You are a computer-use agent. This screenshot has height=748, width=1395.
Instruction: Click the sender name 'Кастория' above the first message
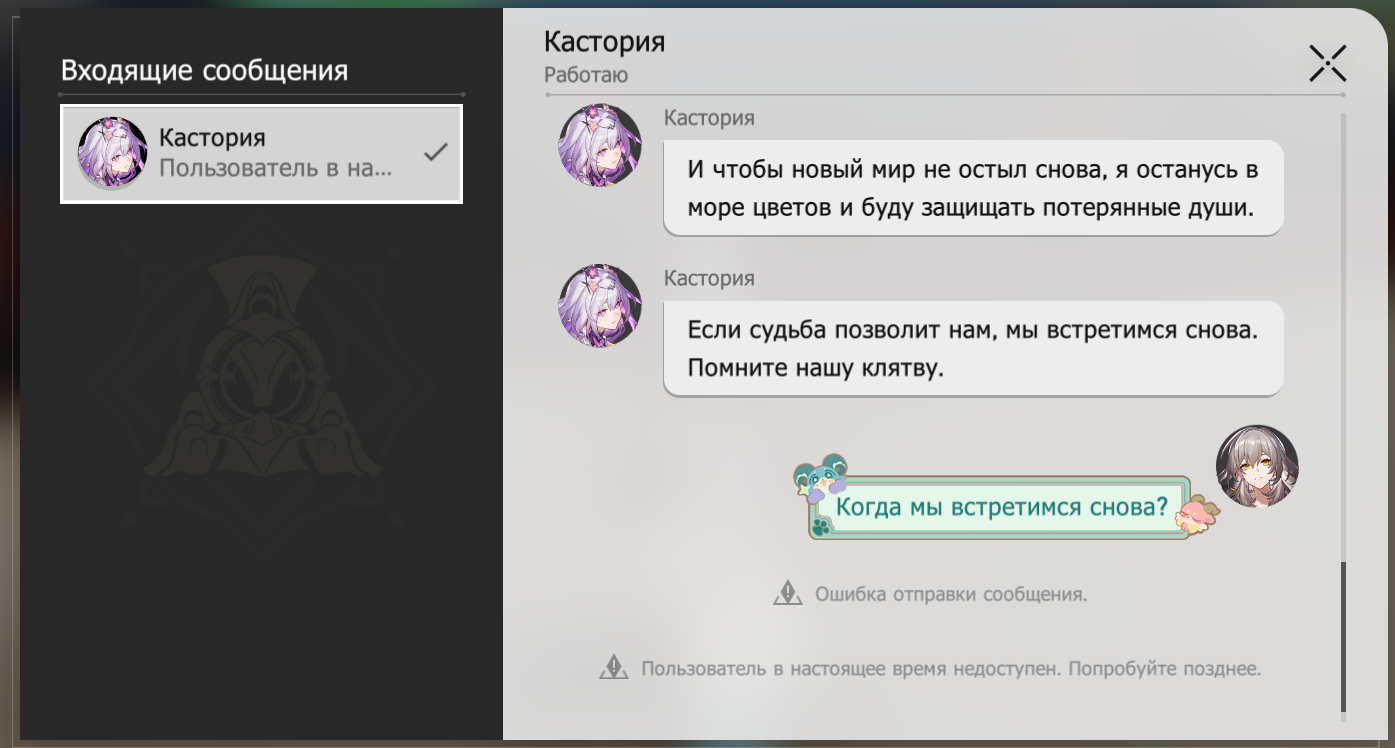(709, 118)
